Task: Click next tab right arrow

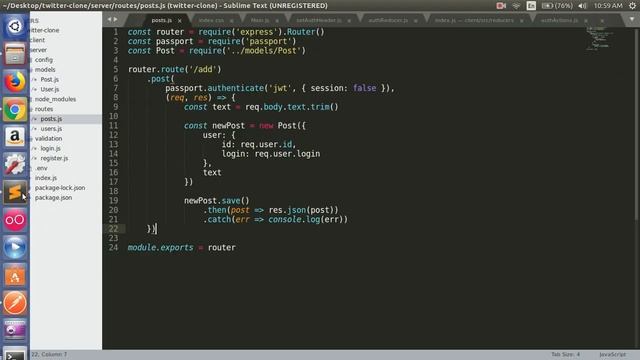Action: [x=116, y=19]
